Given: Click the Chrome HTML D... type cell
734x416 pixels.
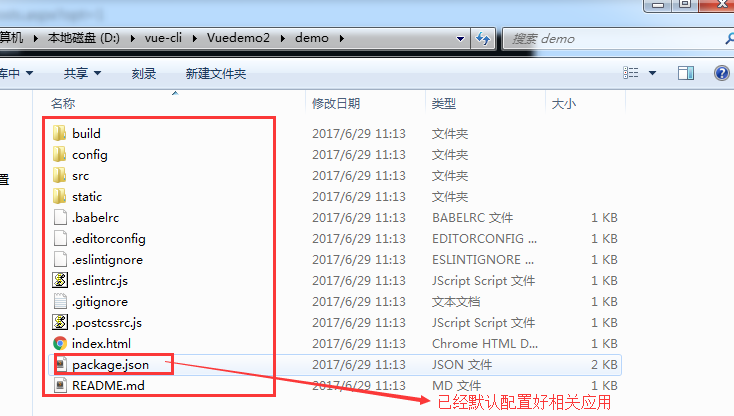Looking at the screenshot, I should tap(485, 343).
